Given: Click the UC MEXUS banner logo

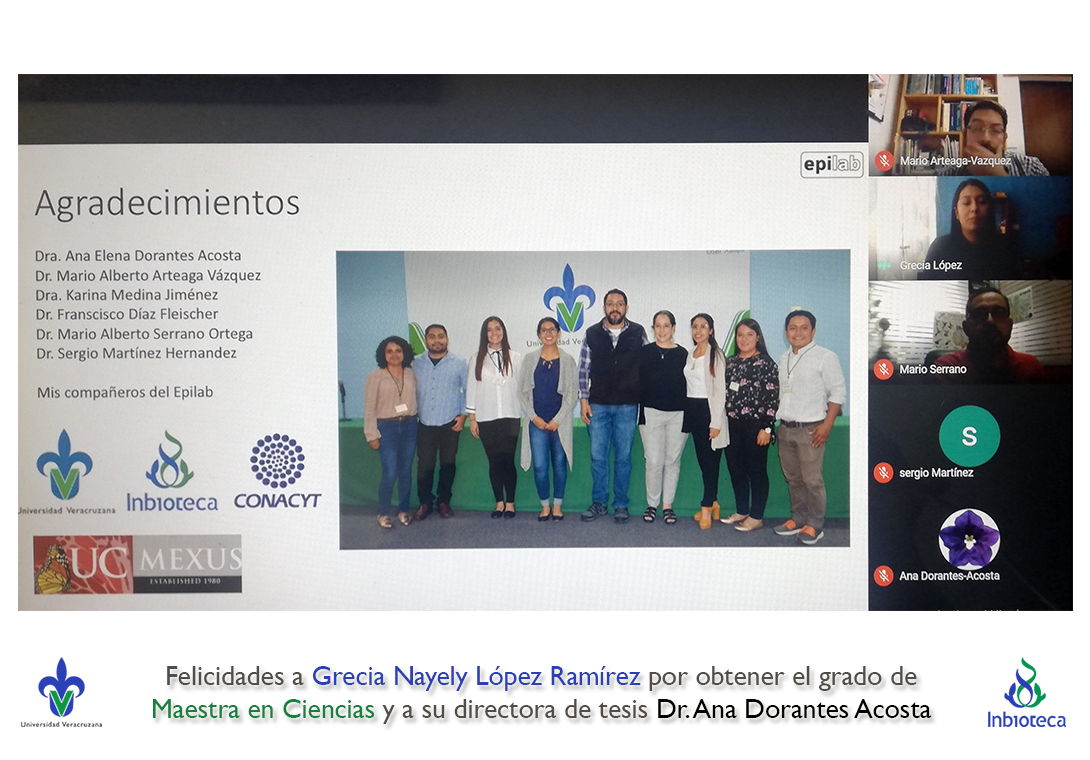Looking at the screenshot, I should coord(138,564).
